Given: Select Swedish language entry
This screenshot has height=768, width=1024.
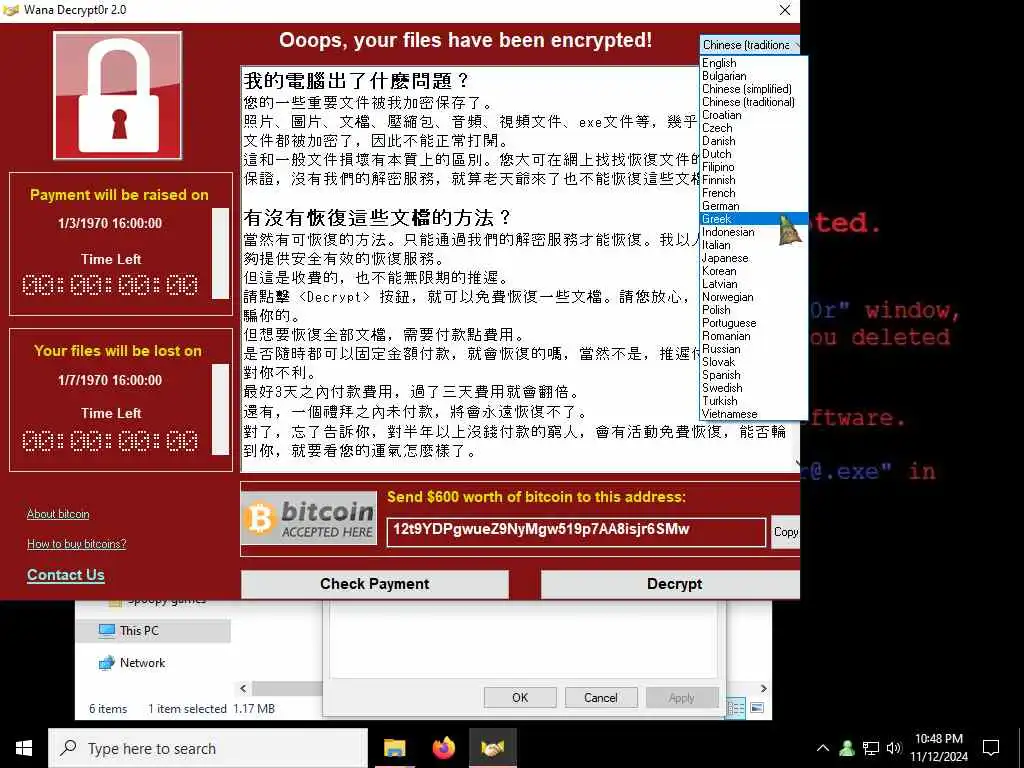Looking at the screenshot, I should click(754, 388).
